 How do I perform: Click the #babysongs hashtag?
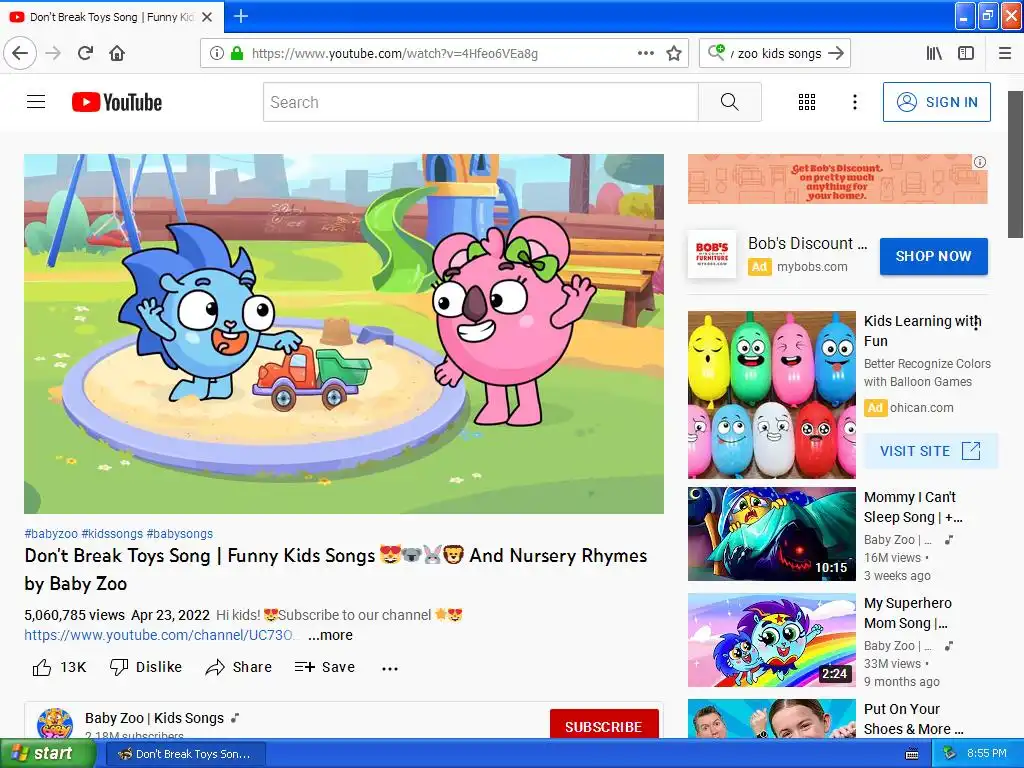tap(180, 534)
